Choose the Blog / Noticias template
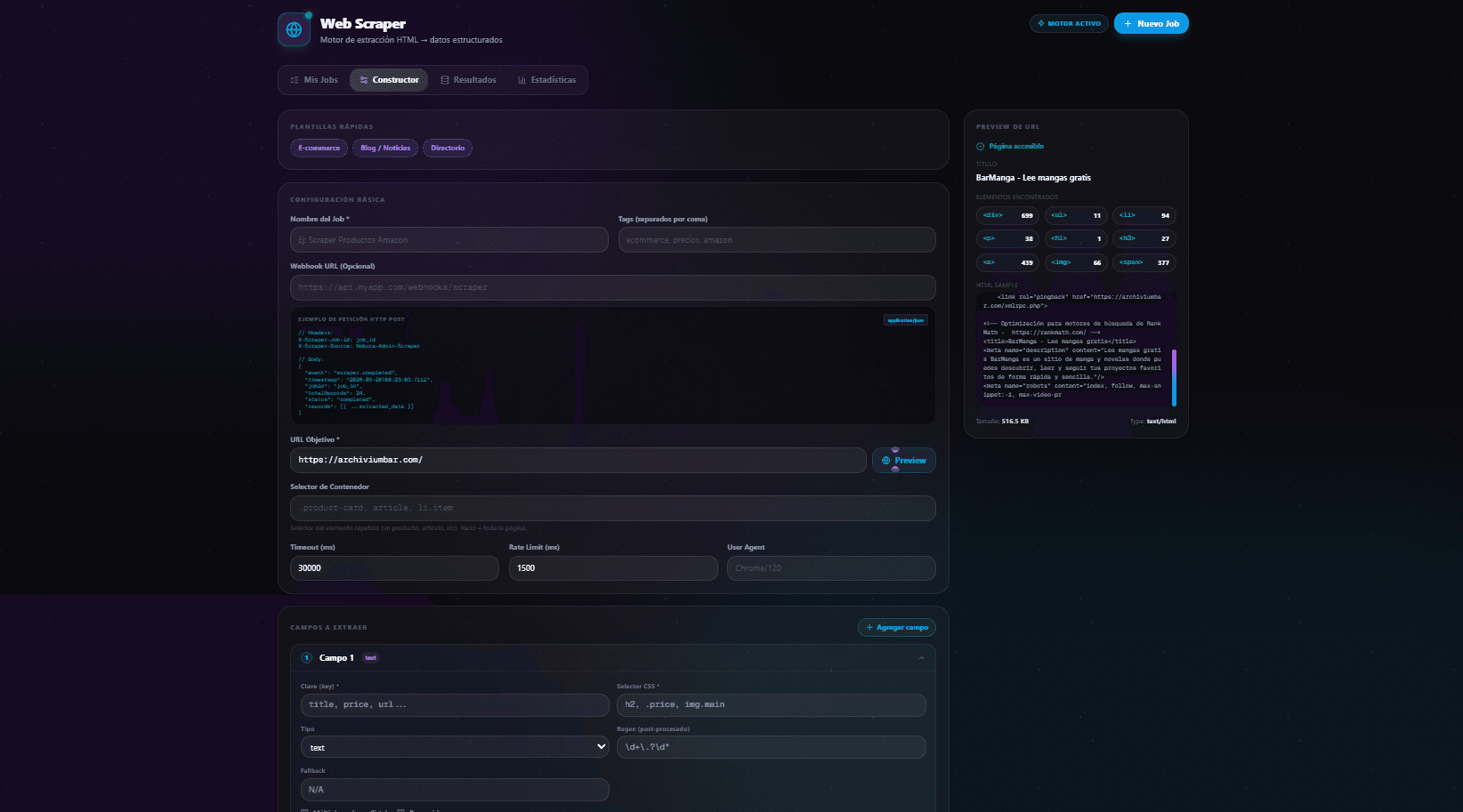Viewport: 1463px width, 812px height. [385, 149]
